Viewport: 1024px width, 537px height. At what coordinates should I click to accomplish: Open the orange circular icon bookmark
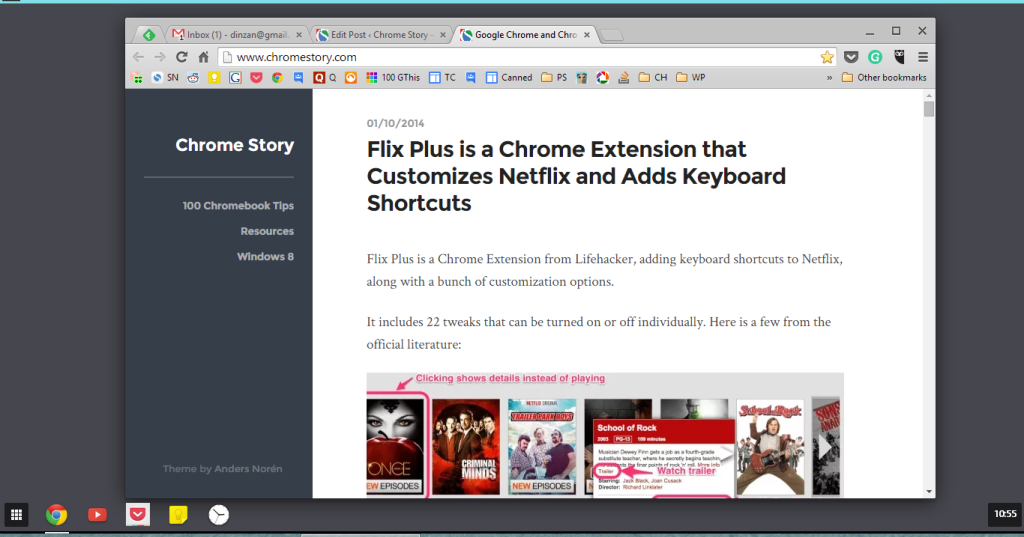click(351, 77)
